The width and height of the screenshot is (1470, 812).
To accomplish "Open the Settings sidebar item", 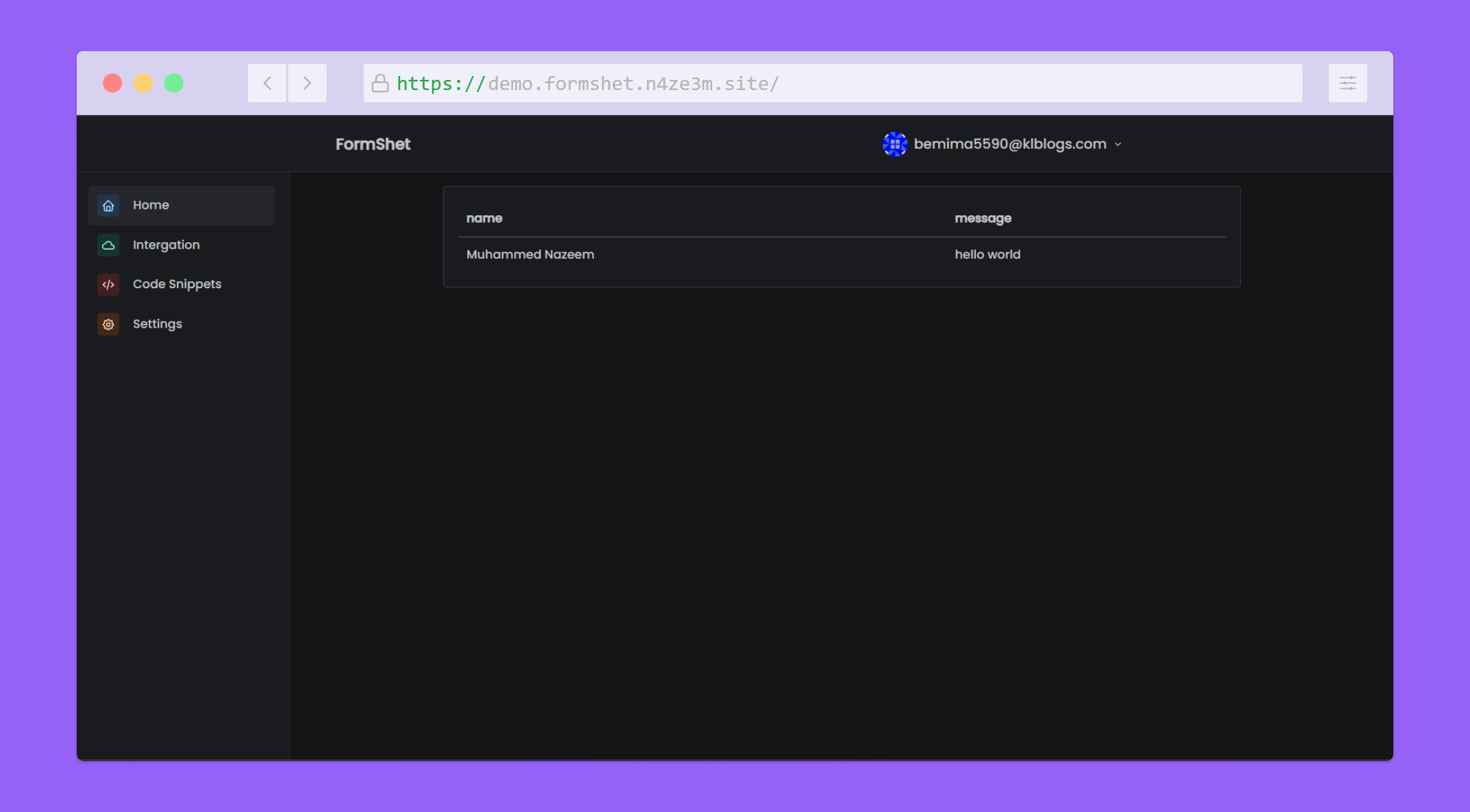I will click(x=157, y=325).
